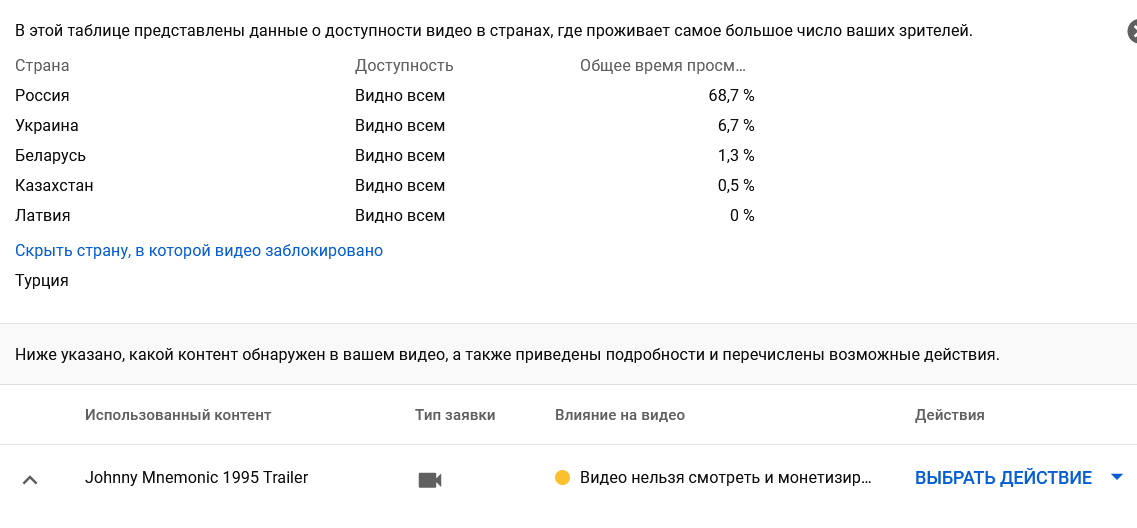Image resolution: width=1137 pixels, height=528 pixels.
Task: Collapse the Johnny Mnemonic claim row chevron
Action: click(x=30, y=479)
